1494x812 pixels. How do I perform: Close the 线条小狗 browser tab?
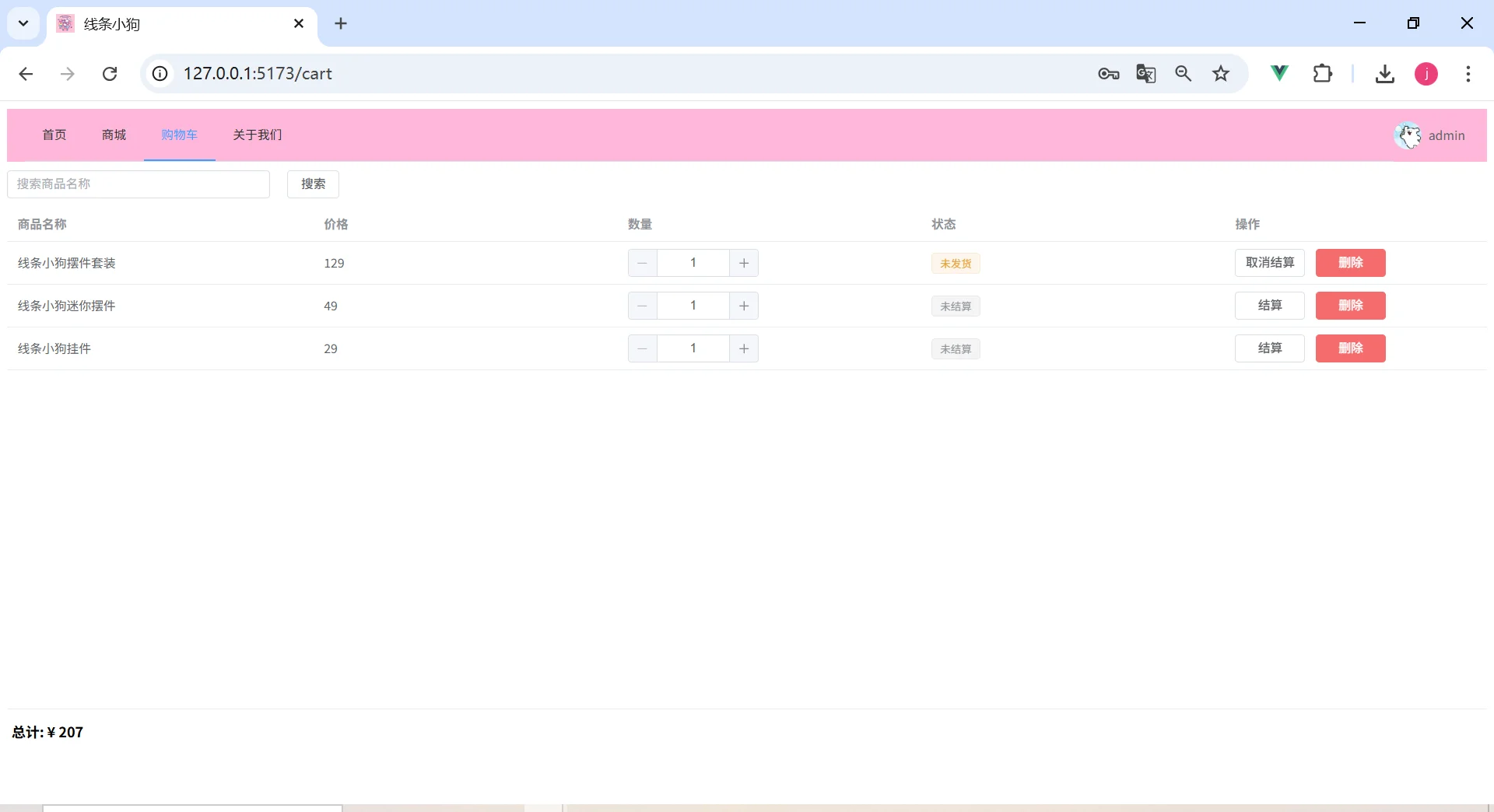(299, 23)
